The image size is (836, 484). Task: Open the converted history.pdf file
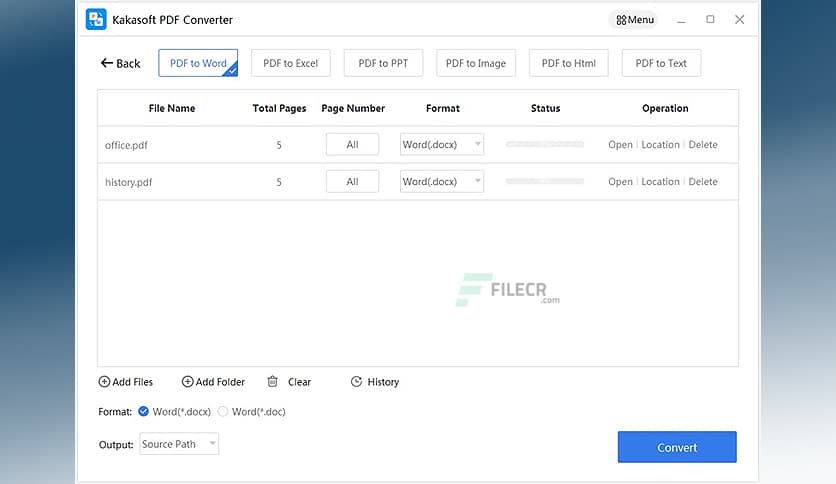(620, 182)
